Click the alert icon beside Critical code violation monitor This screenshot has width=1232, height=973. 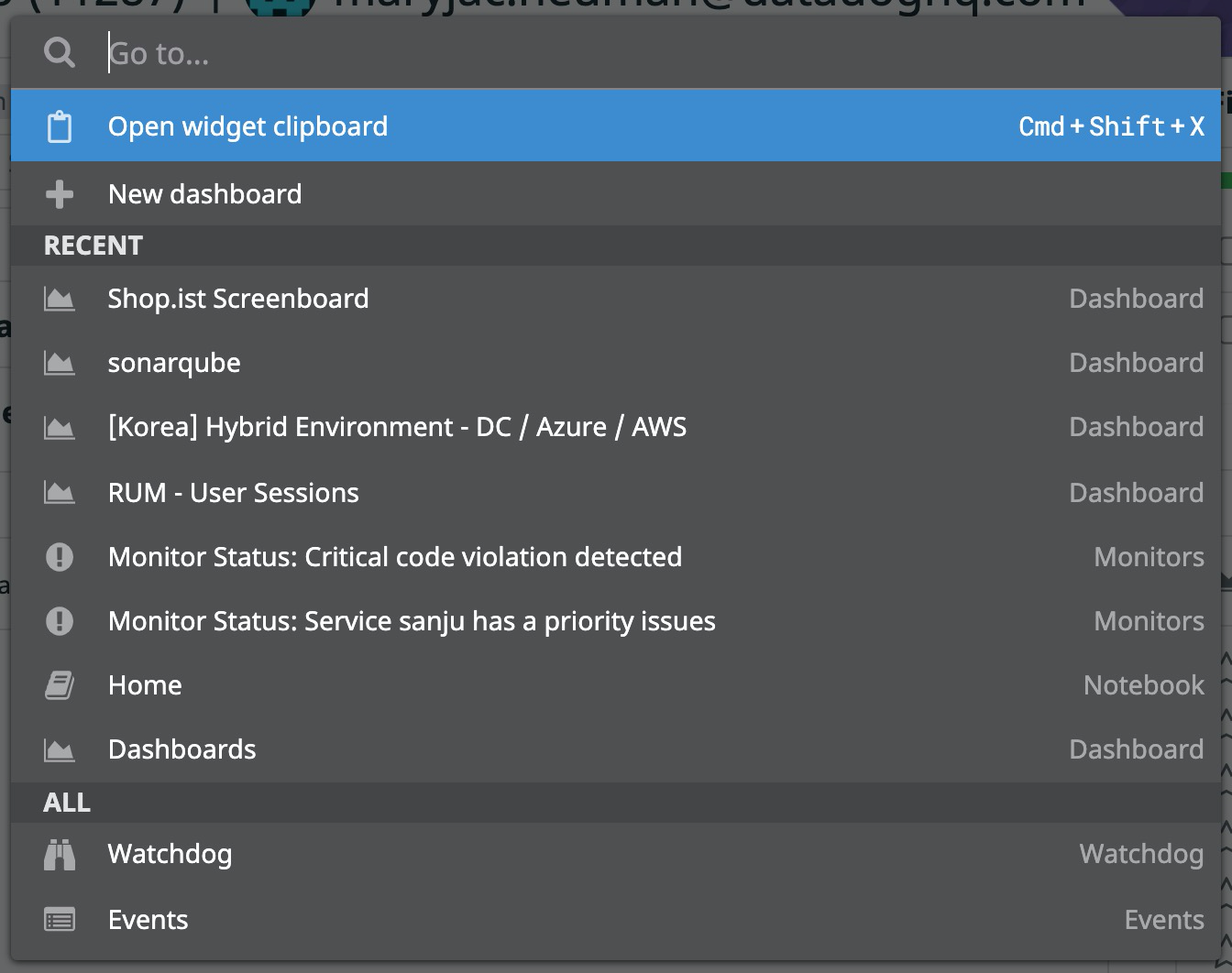(59, 556)
